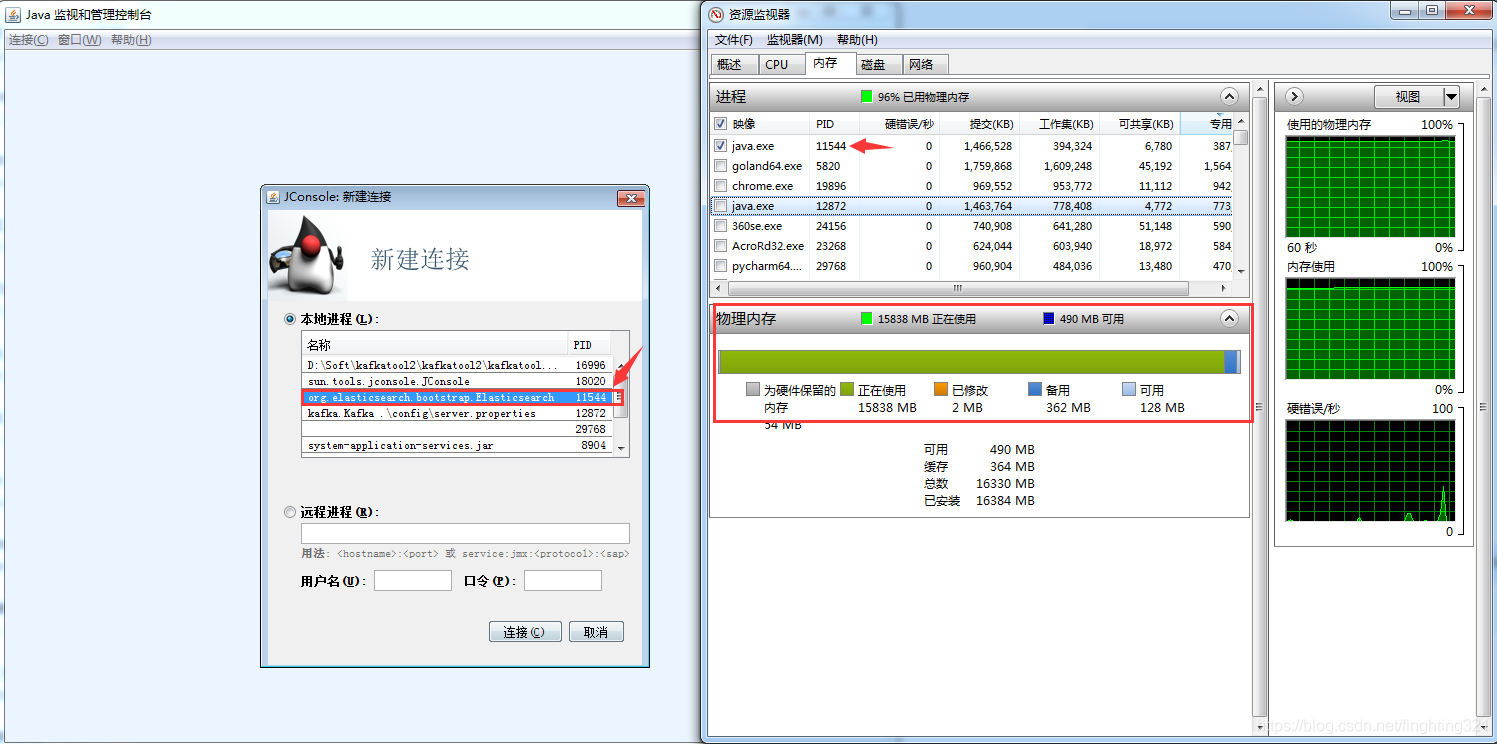Click the 名称 column header in JConsole
The image size is (1497, 744).
coord(435,345)
